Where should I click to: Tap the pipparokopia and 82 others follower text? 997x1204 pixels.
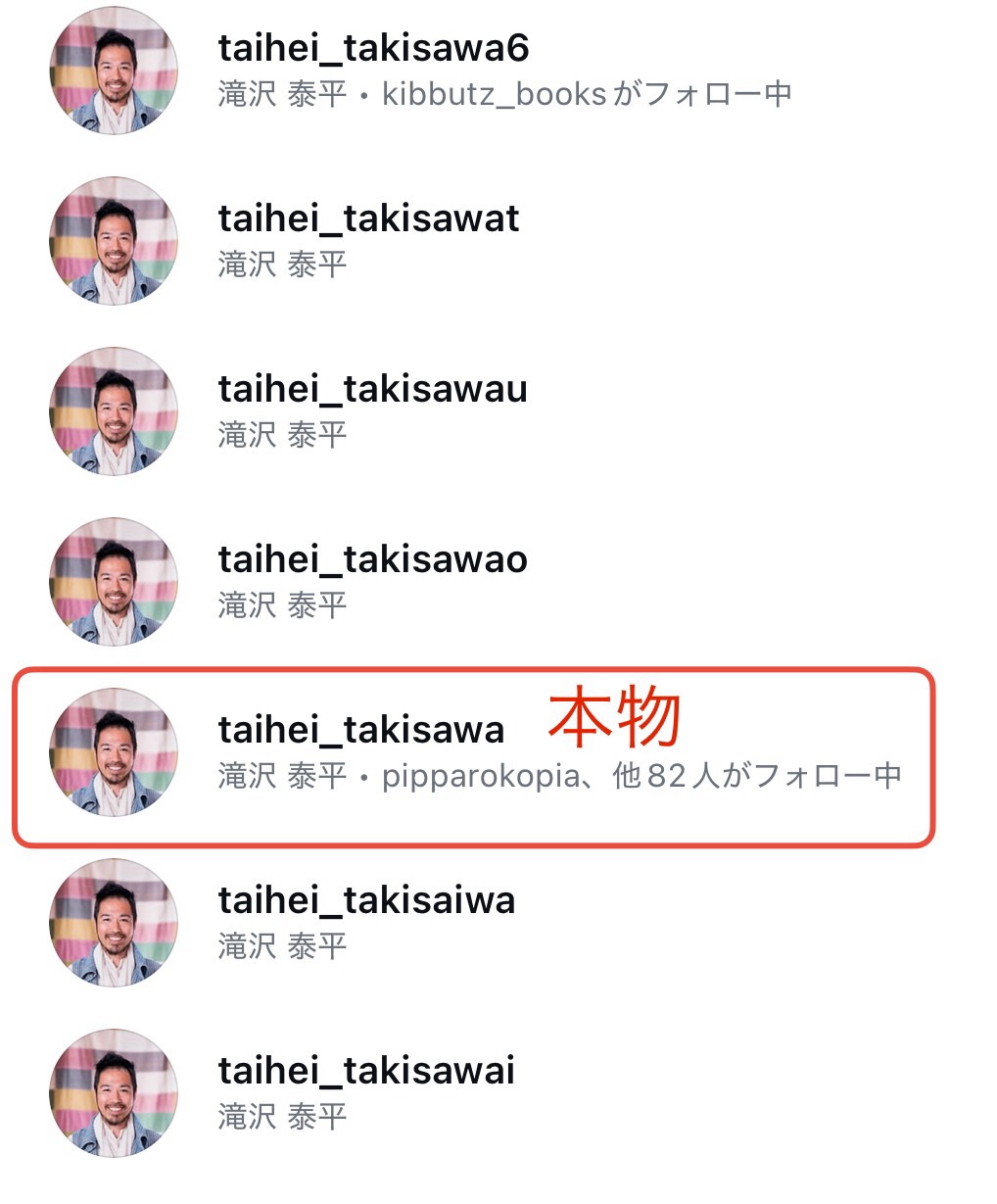tap(641, 776)
